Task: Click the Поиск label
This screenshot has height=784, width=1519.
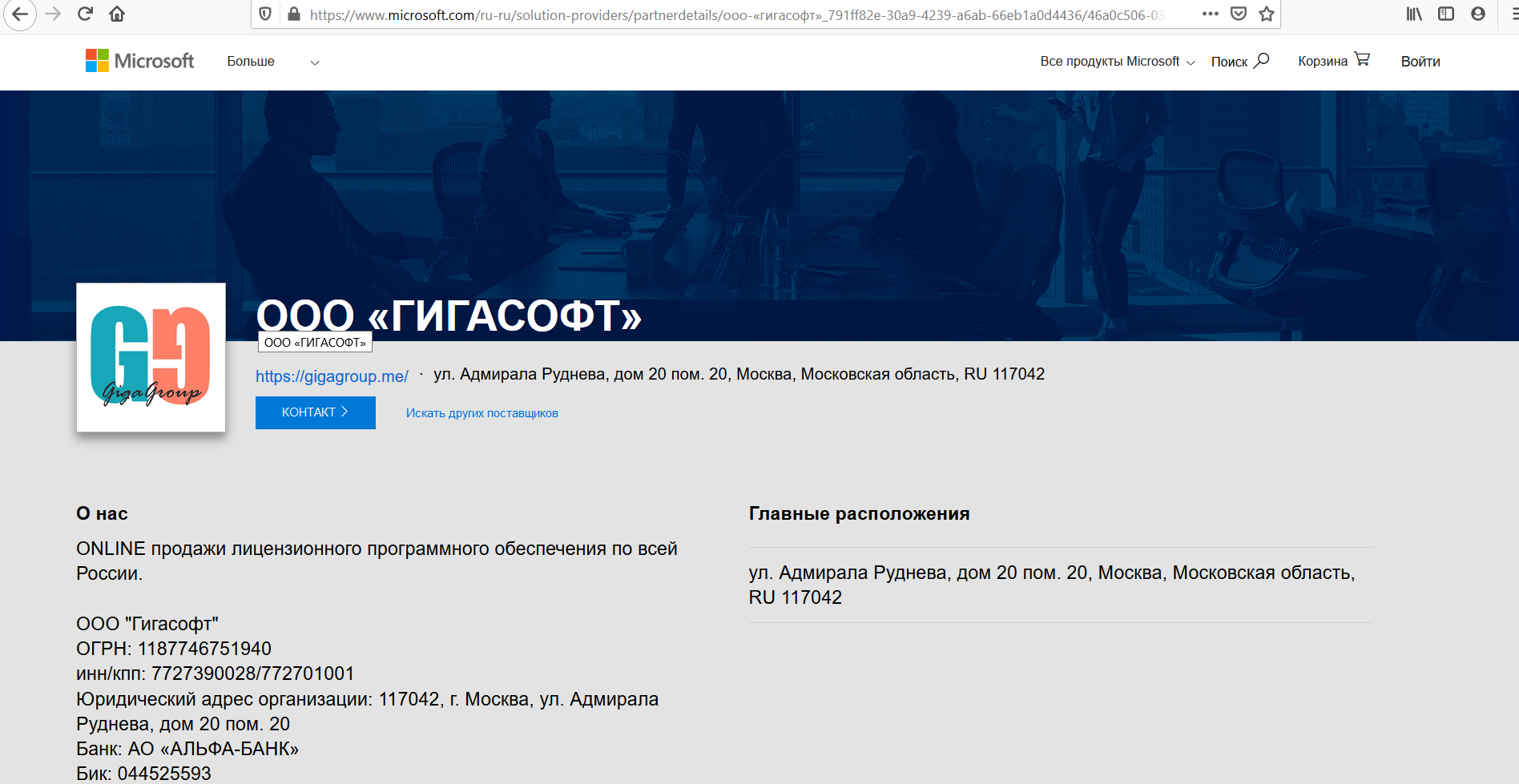Action: click(1229, 62)
